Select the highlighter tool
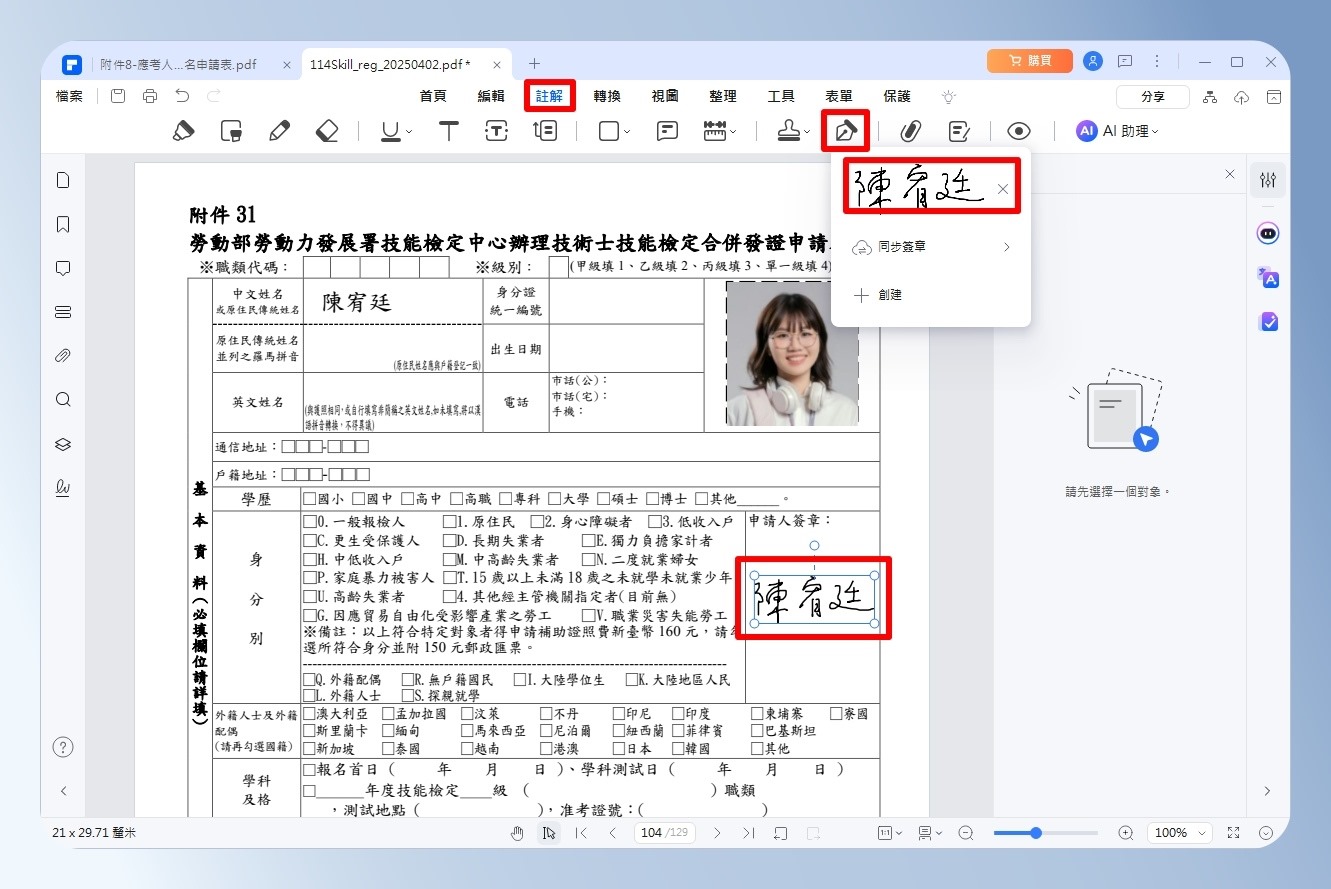 (183, 131)
